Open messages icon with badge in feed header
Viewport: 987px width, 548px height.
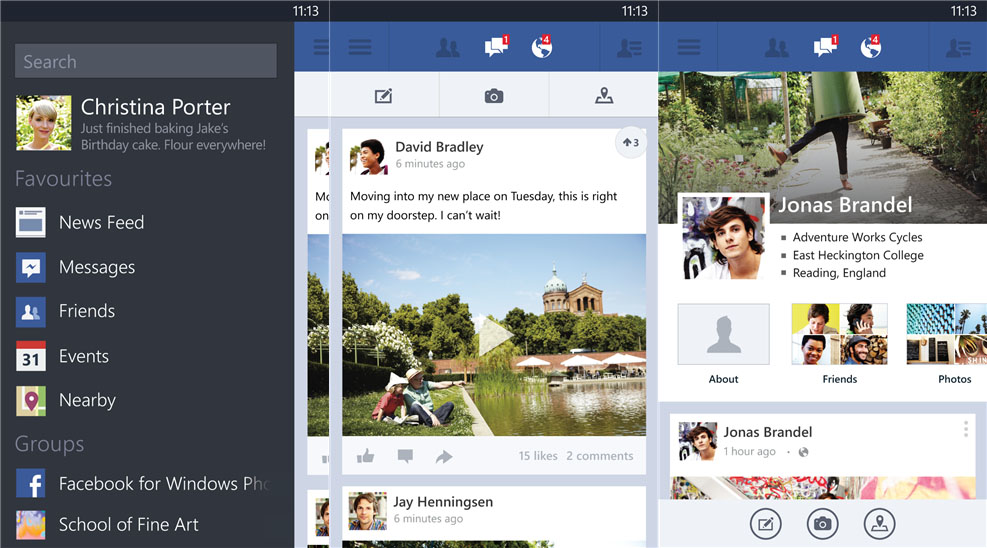pos(497,47)
